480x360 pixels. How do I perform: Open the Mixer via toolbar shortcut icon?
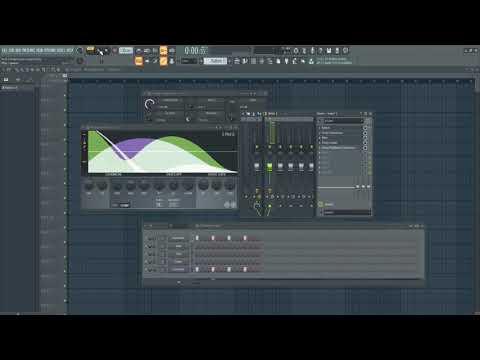(x=262, y=61)
